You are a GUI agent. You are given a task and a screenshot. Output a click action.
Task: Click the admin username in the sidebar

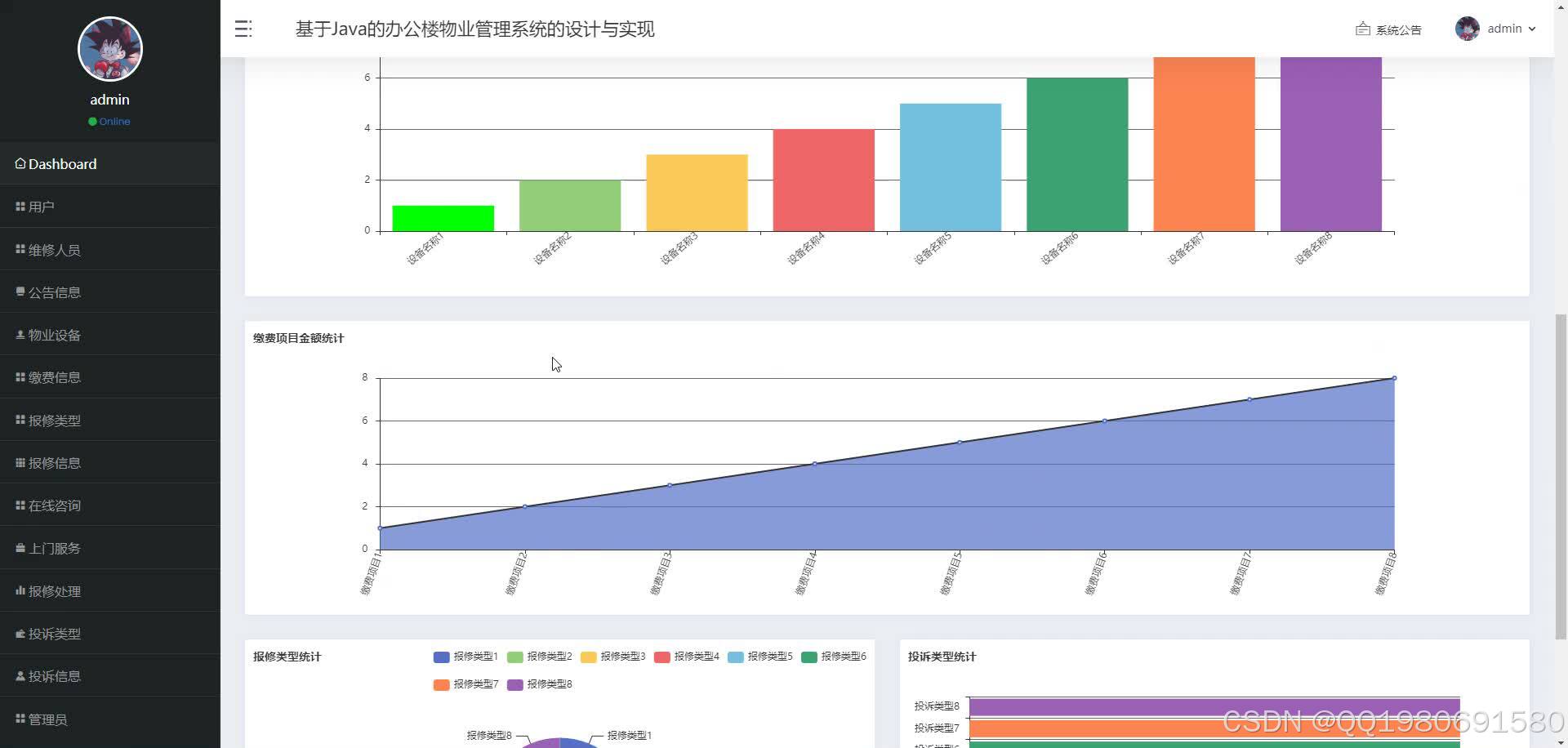(109, 100)
